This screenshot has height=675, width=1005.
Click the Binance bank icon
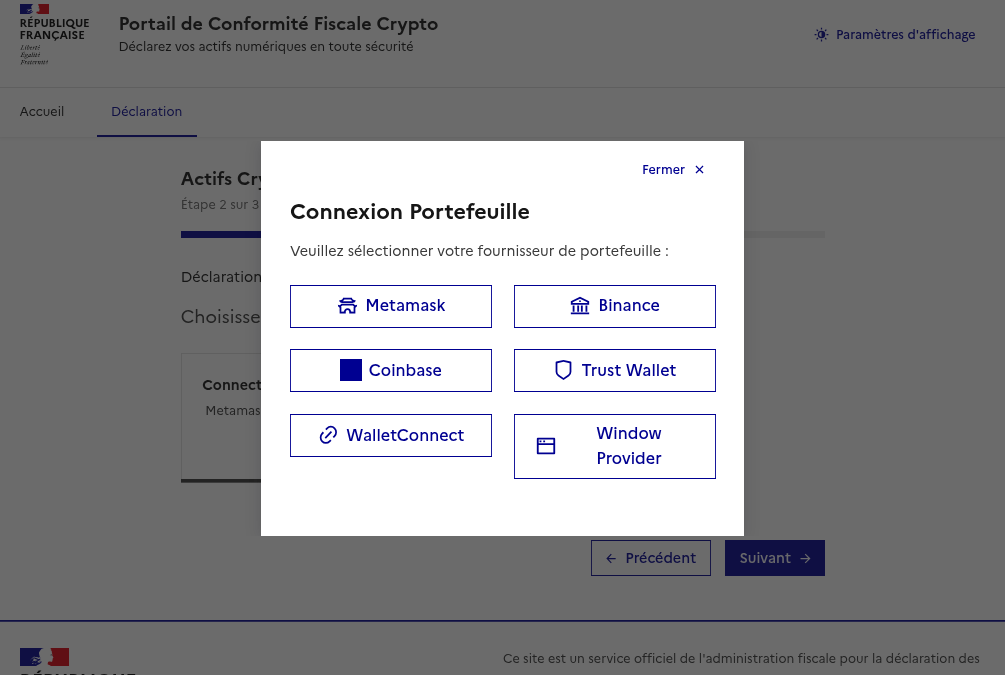(x=580, y=306)
